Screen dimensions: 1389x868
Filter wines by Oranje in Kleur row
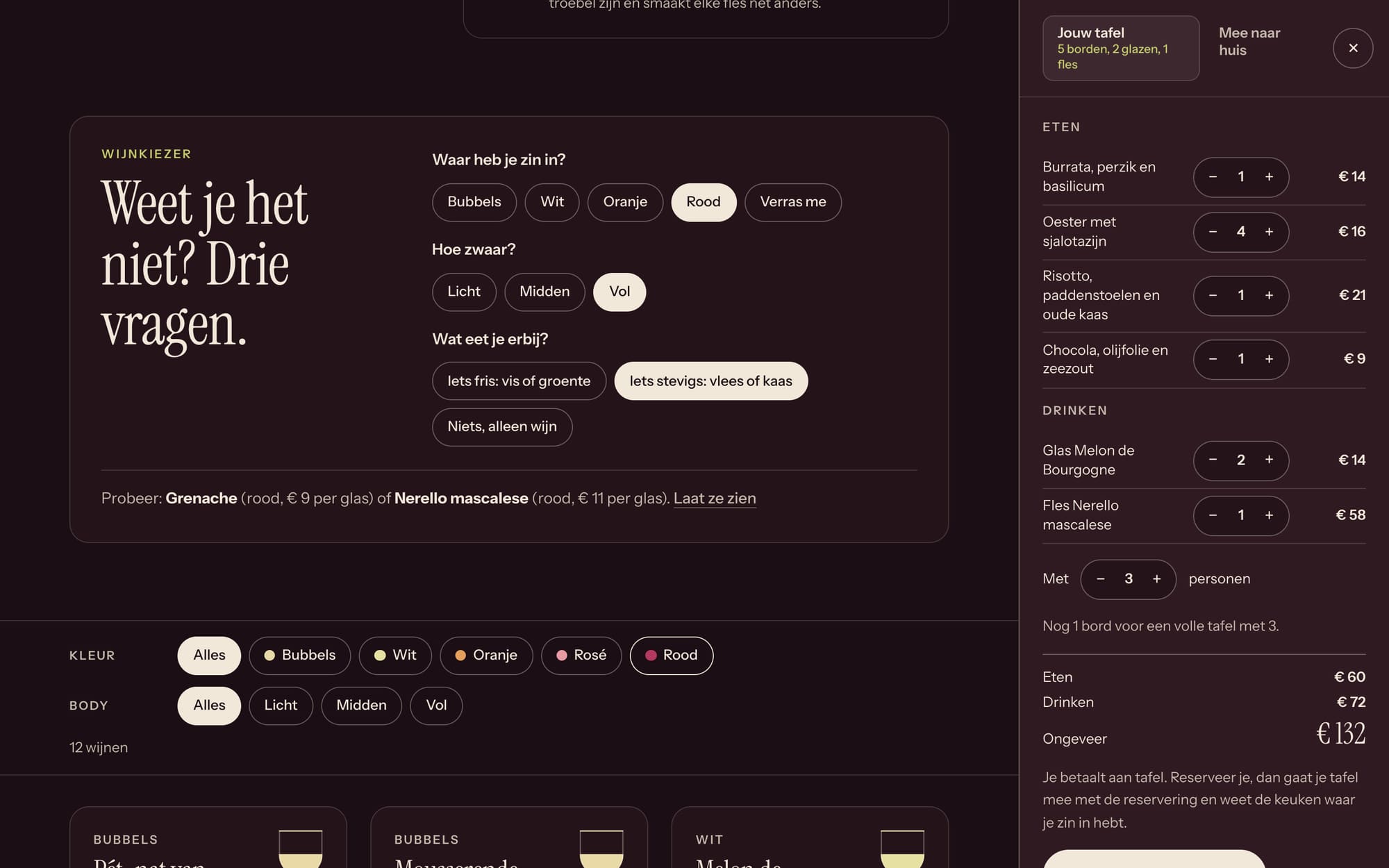[x=486, y=656]
